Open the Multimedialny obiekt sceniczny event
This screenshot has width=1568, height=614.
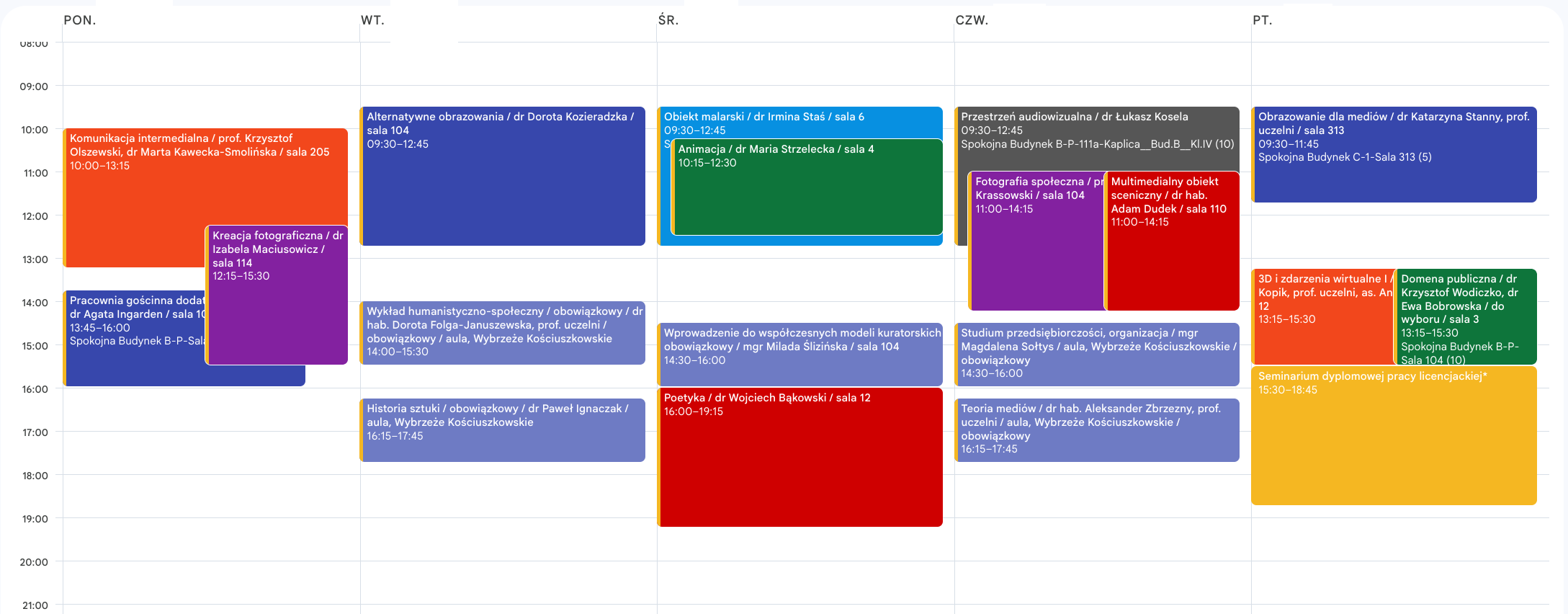(1172, 241)
